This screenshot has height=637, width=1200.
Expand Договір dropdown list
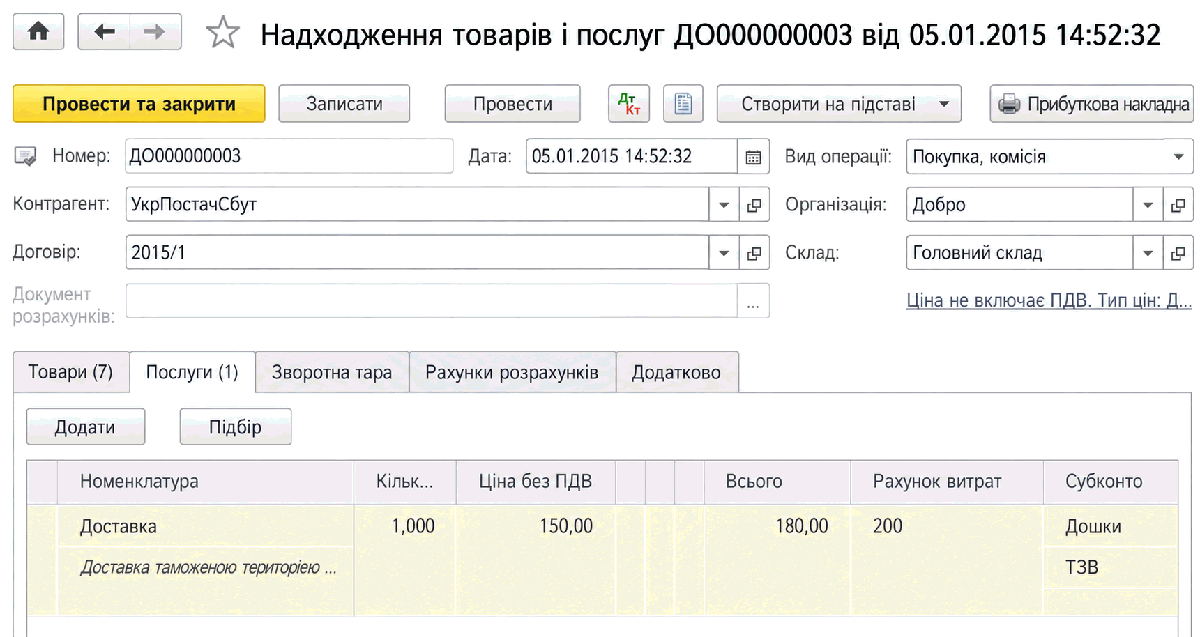pos(725,253)
